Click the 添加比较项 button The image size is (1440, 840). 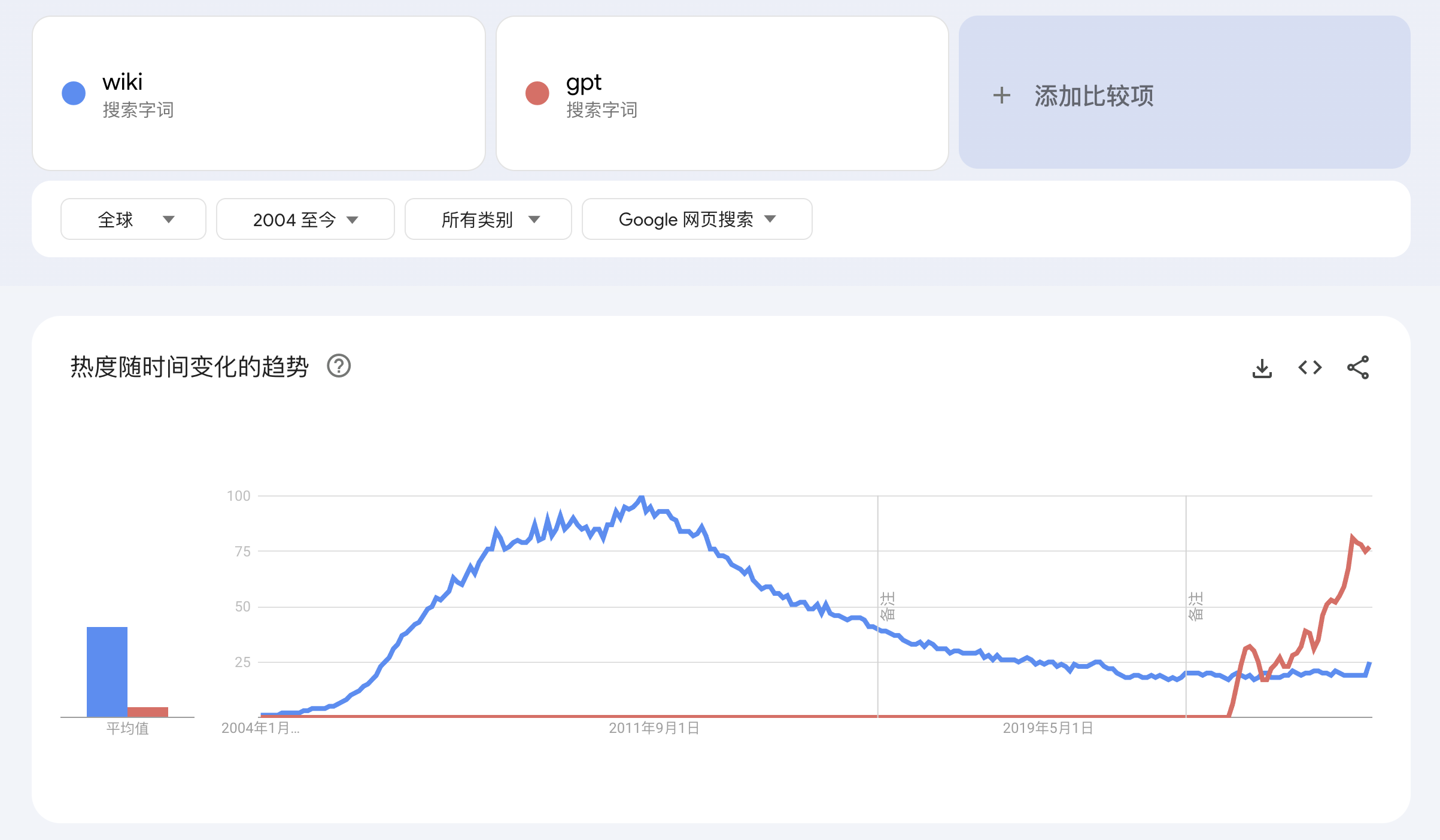coord(1184,92)
